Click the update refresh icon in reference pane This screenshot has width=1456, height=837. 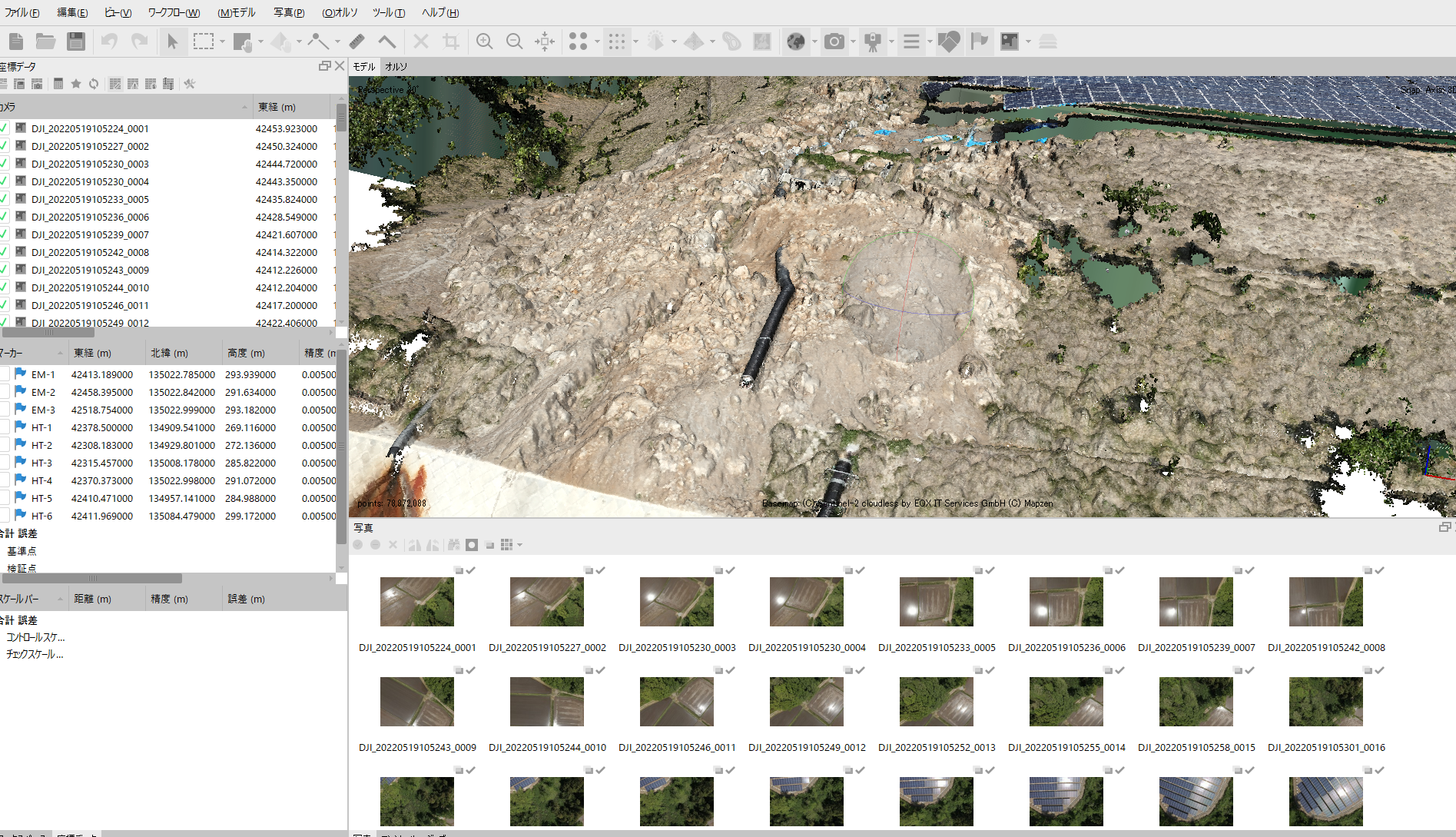pos(94,84)
